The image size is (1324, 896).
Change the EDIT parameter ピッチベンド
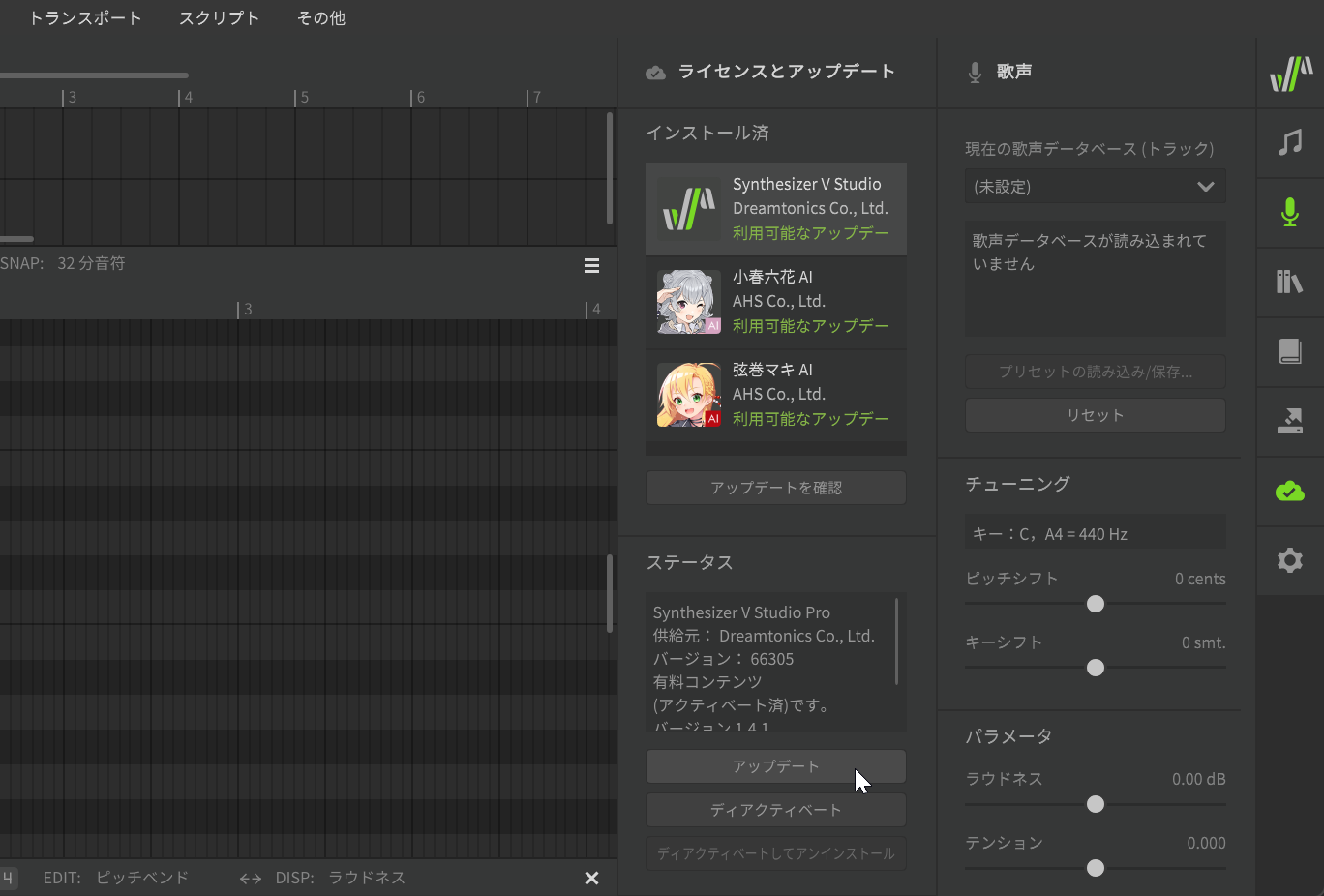[x=142, y=878]
